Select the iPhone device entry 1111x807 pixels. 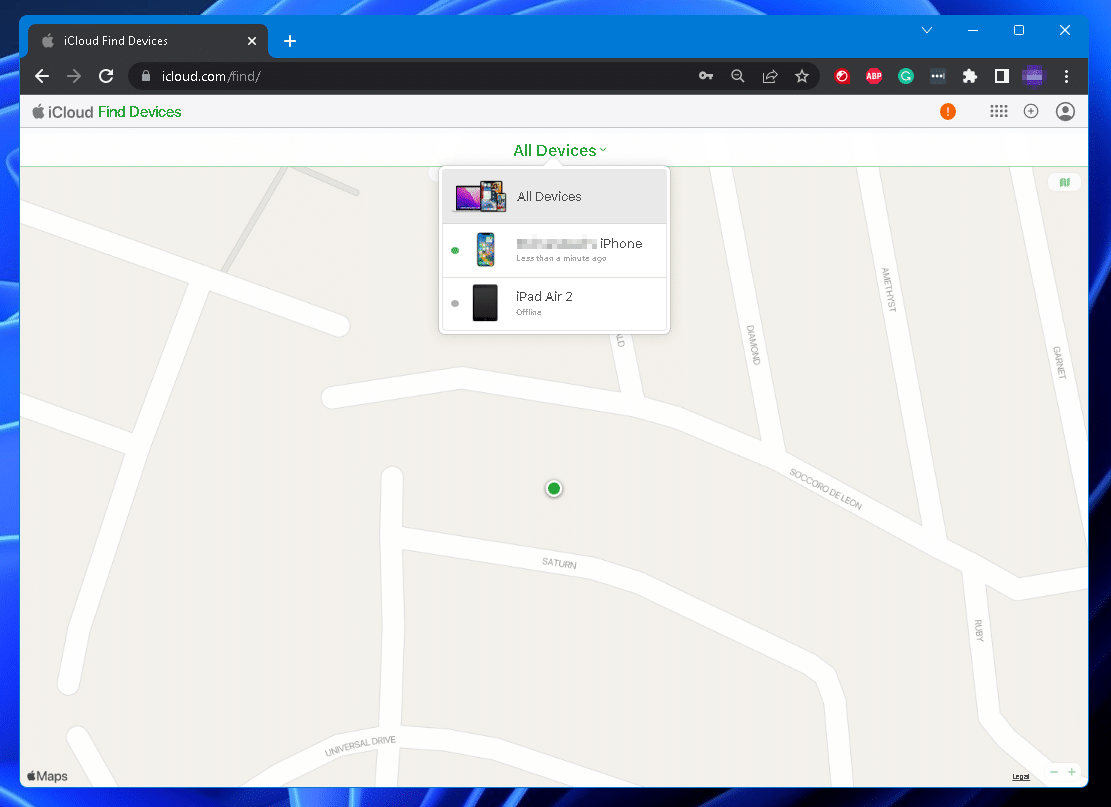click(554, 250)
